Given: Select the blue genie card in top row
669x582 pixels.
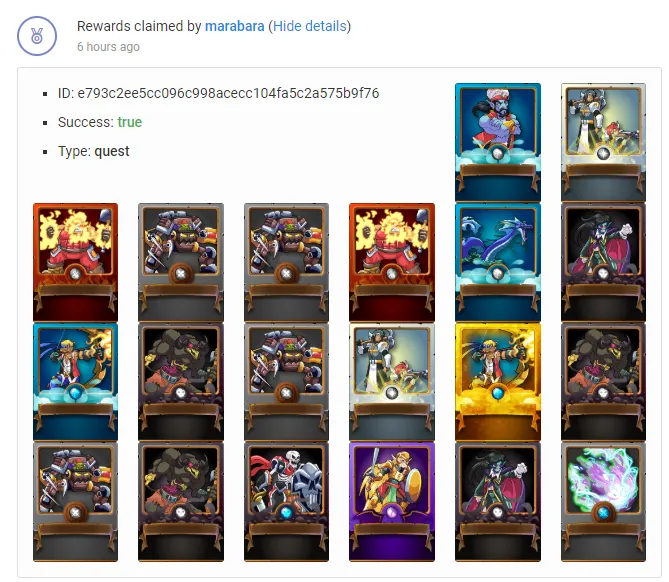Looking at the screenshot, I should tap(497, 143).
